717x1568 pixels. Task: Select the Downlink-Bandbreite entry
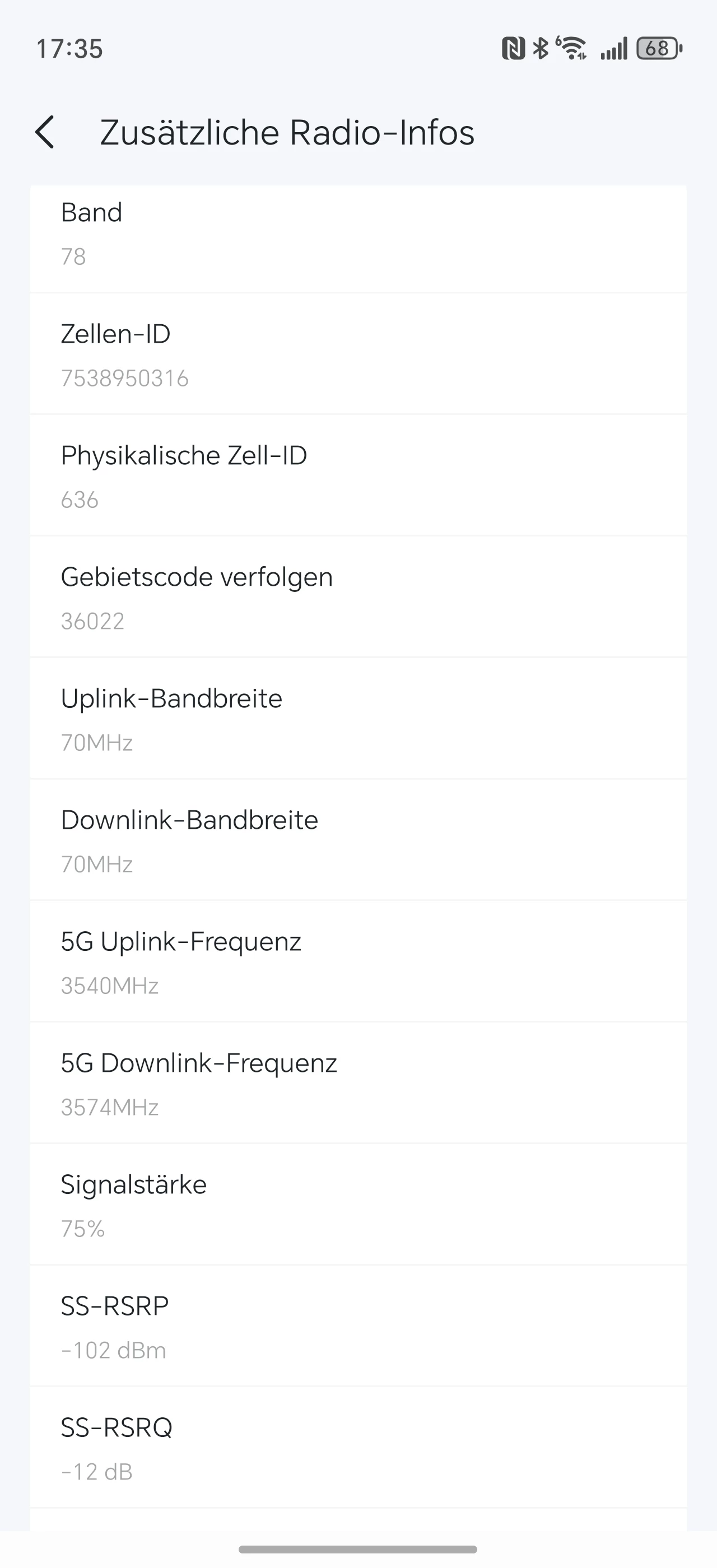tap(358, 841)
